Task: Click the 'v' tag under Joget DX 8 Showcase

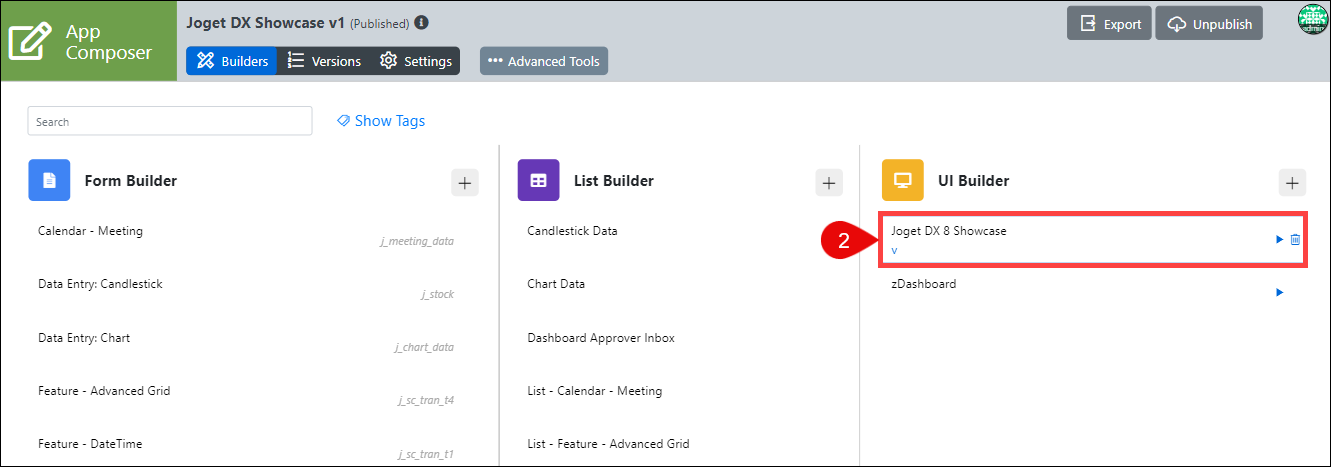Action: (x=894, y=250)
